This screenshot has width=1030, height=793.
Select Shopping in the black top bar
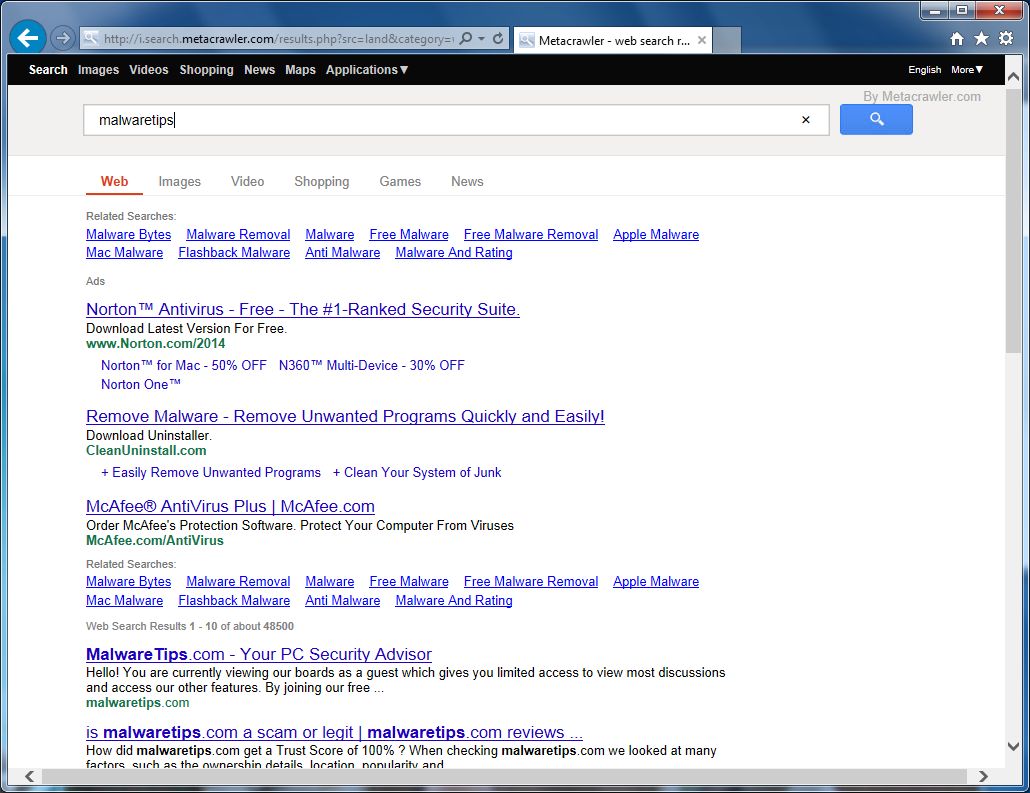click(206, 70)
